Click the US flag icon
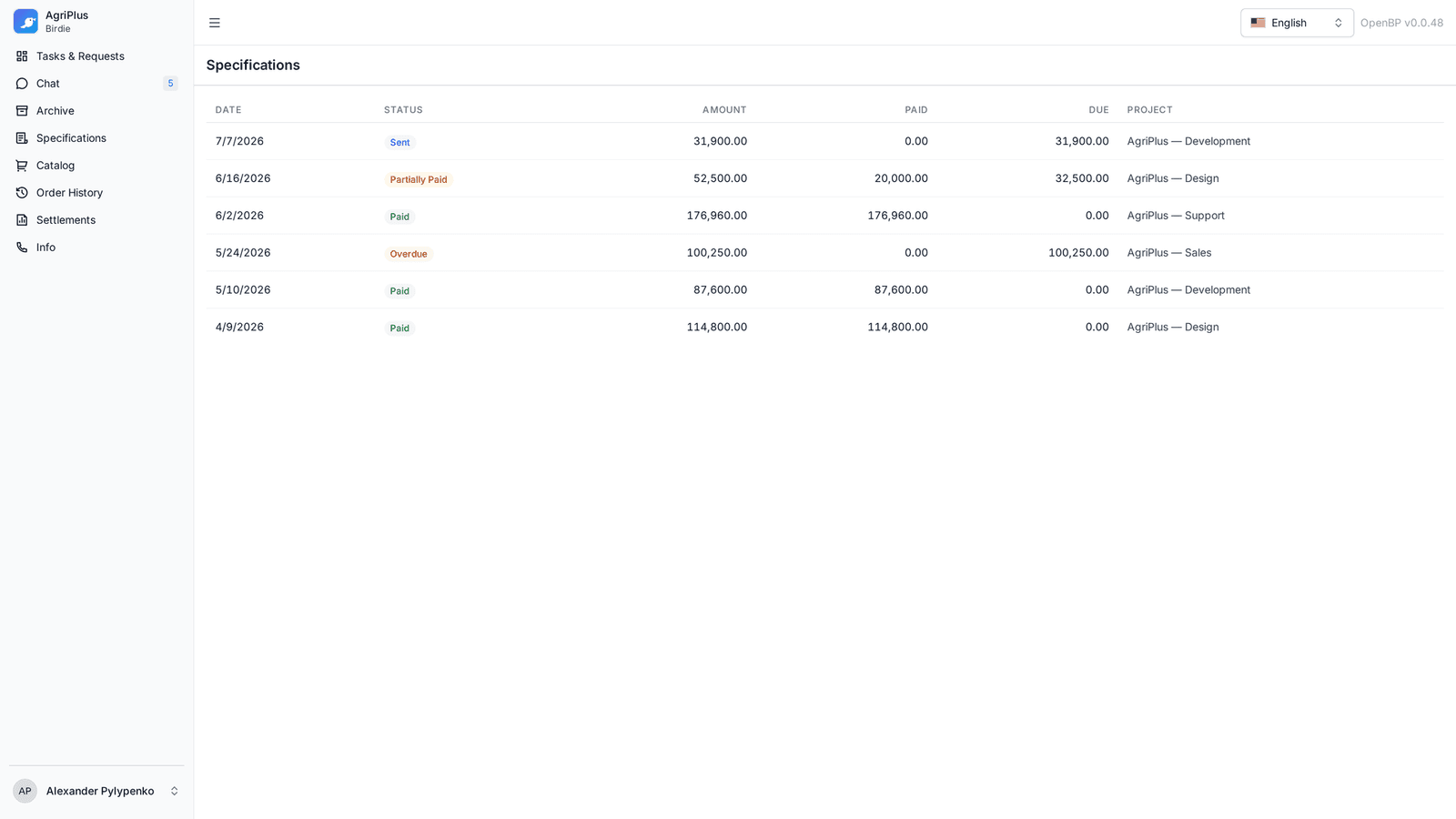 click(x=1258, y=23)
